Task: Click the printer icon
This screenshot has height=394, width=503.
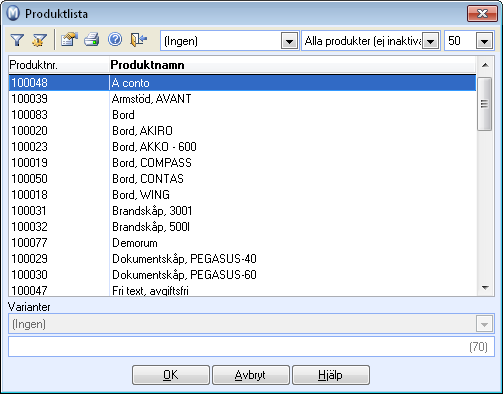Action: (x=92, y=40)
